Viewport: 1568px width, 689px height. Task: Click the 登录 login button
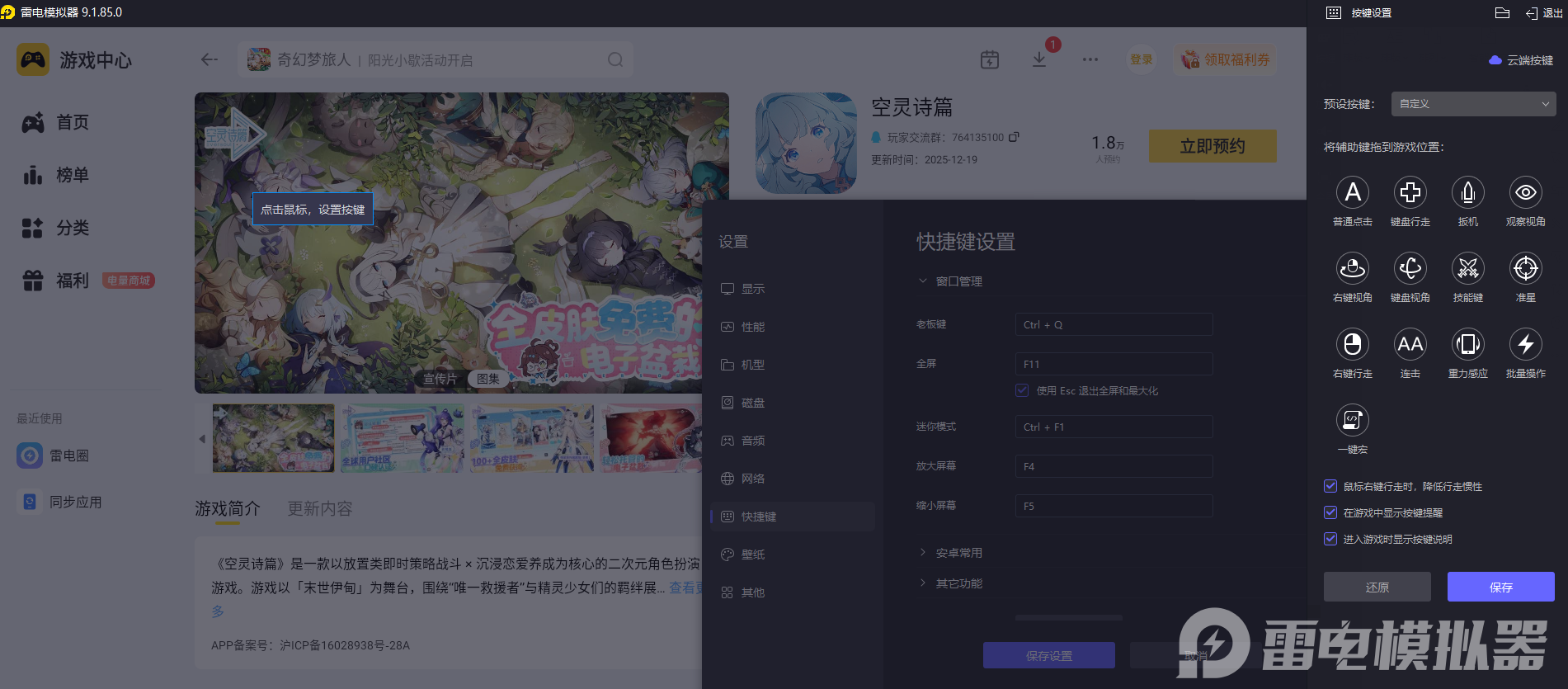(1142, 59)
